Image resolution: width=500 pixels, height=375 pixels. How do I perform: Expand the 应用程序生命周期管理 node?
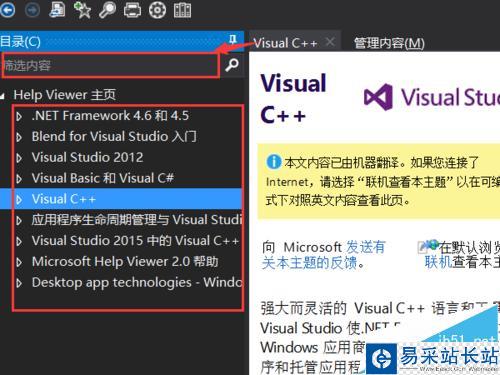pos(19,221)
